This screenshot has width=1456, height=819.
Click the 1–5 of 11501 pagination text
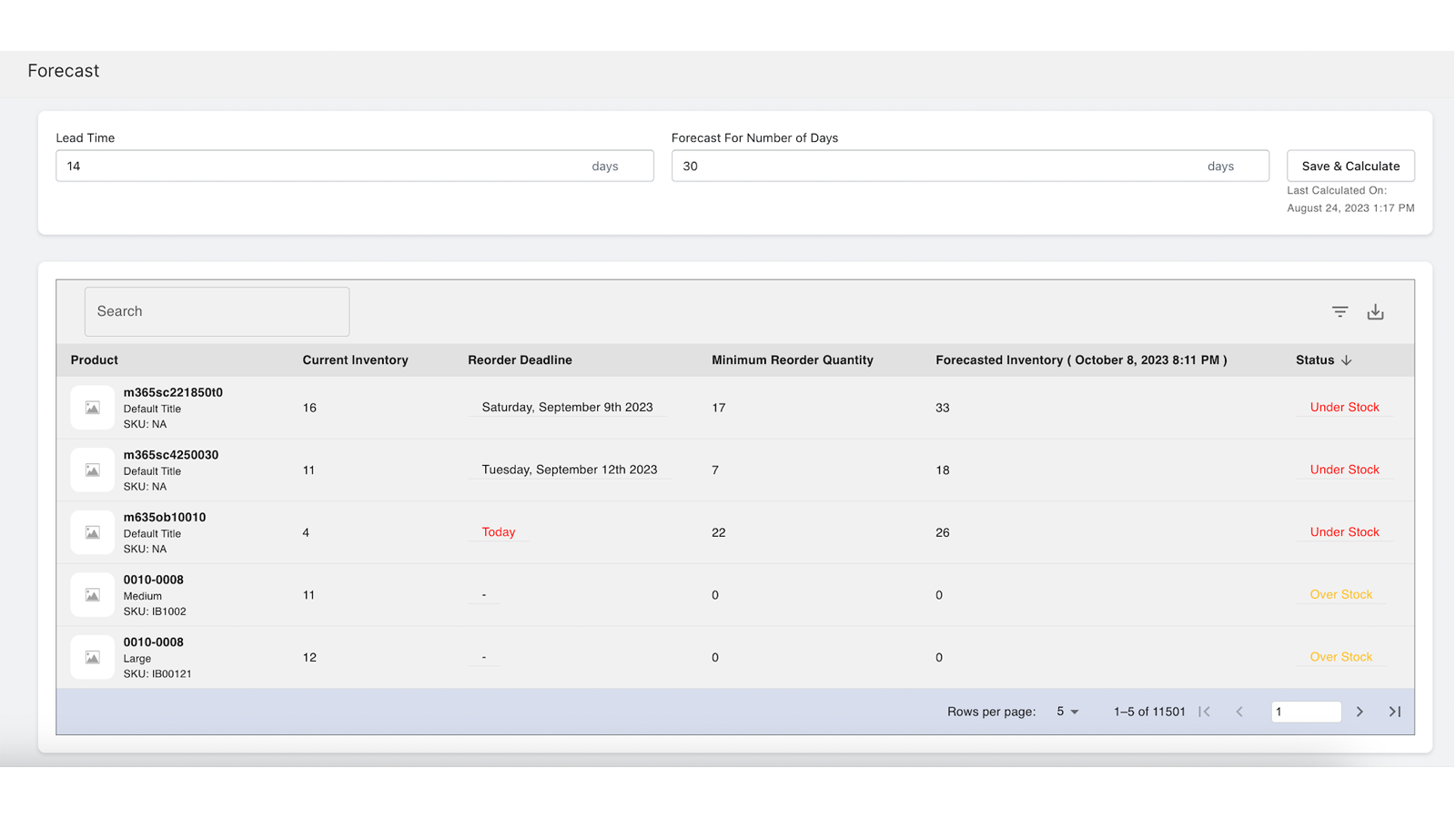[1149, 712]
